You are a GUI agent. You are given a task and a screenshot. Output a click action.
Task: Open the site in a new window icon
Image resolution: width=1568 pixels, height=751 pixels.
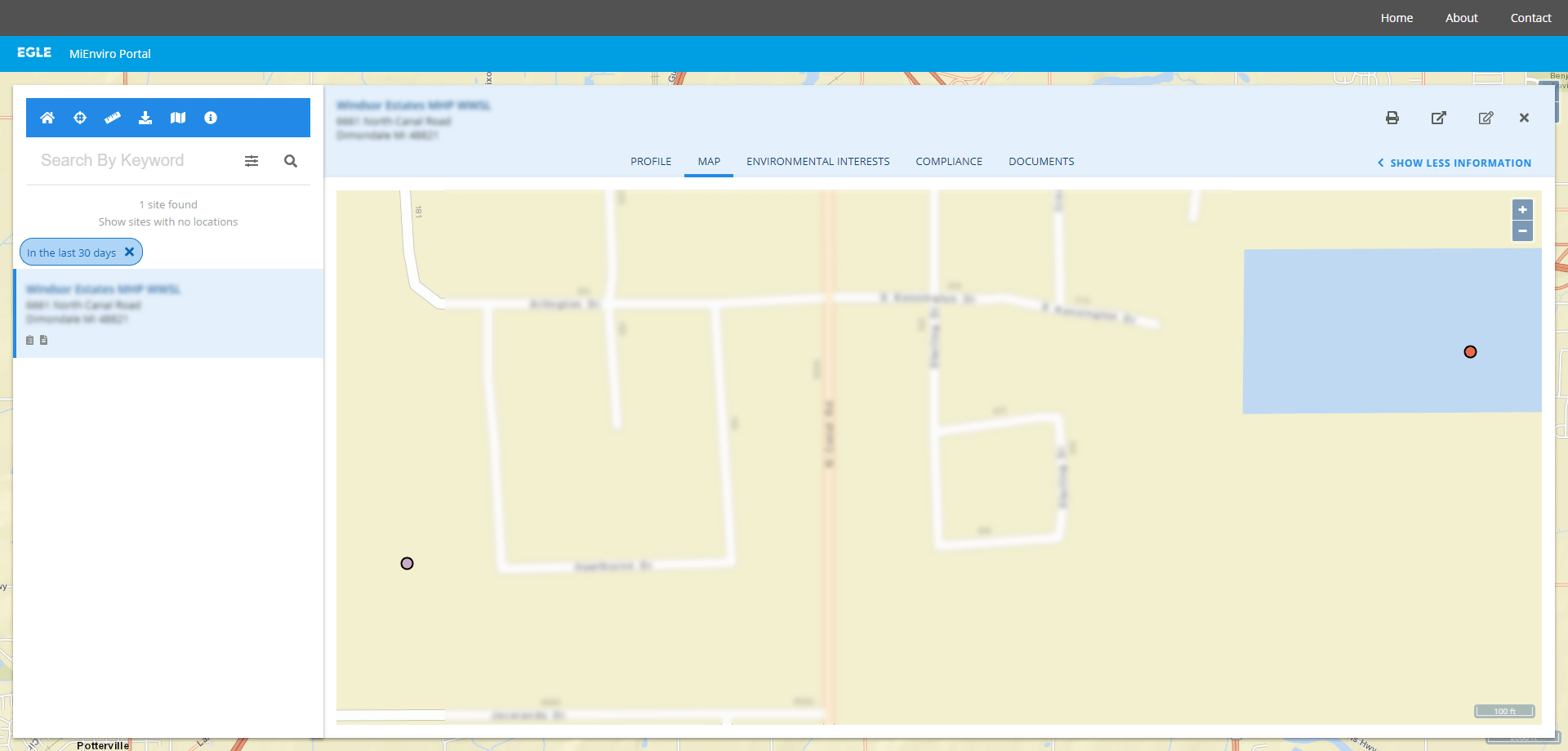(x=1439, y=118)
